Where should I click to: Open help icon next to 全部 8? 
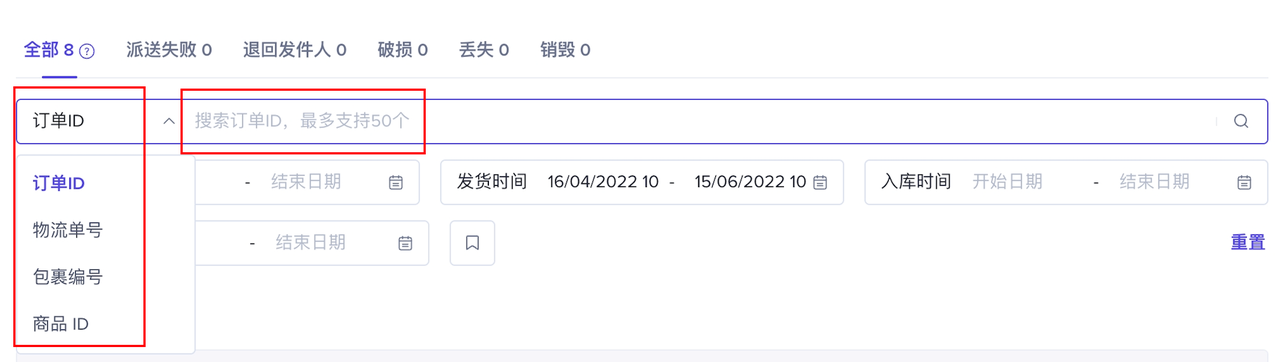tap(87, 51)
